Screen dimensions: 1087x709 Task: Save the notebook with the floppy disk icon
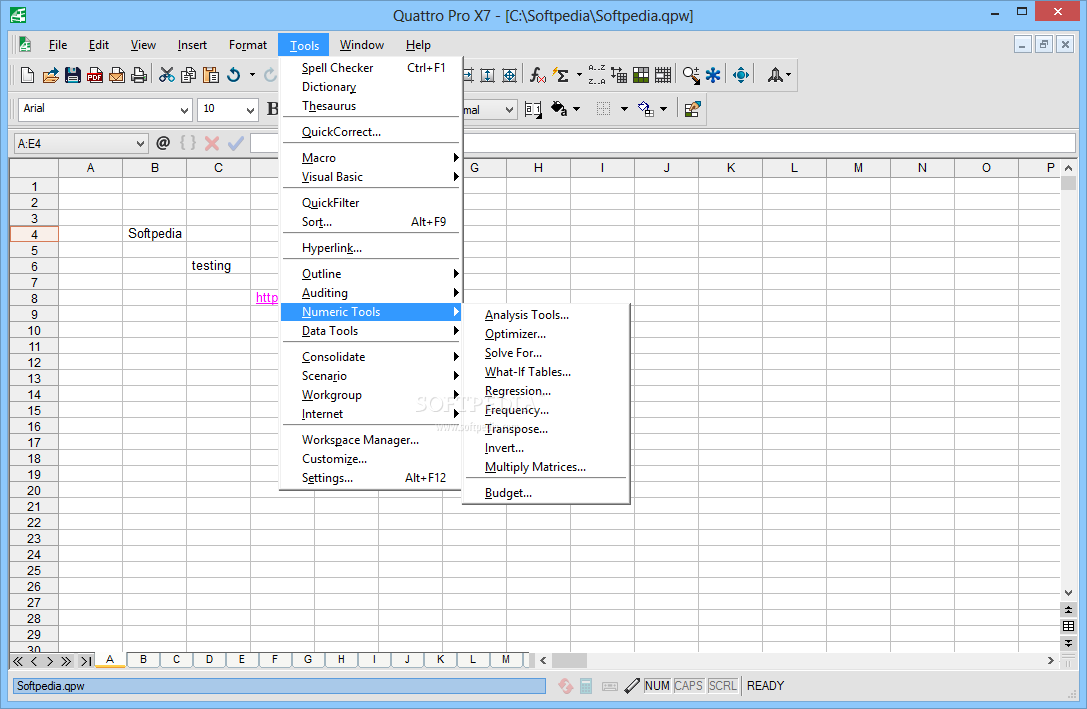click(73, 75)
